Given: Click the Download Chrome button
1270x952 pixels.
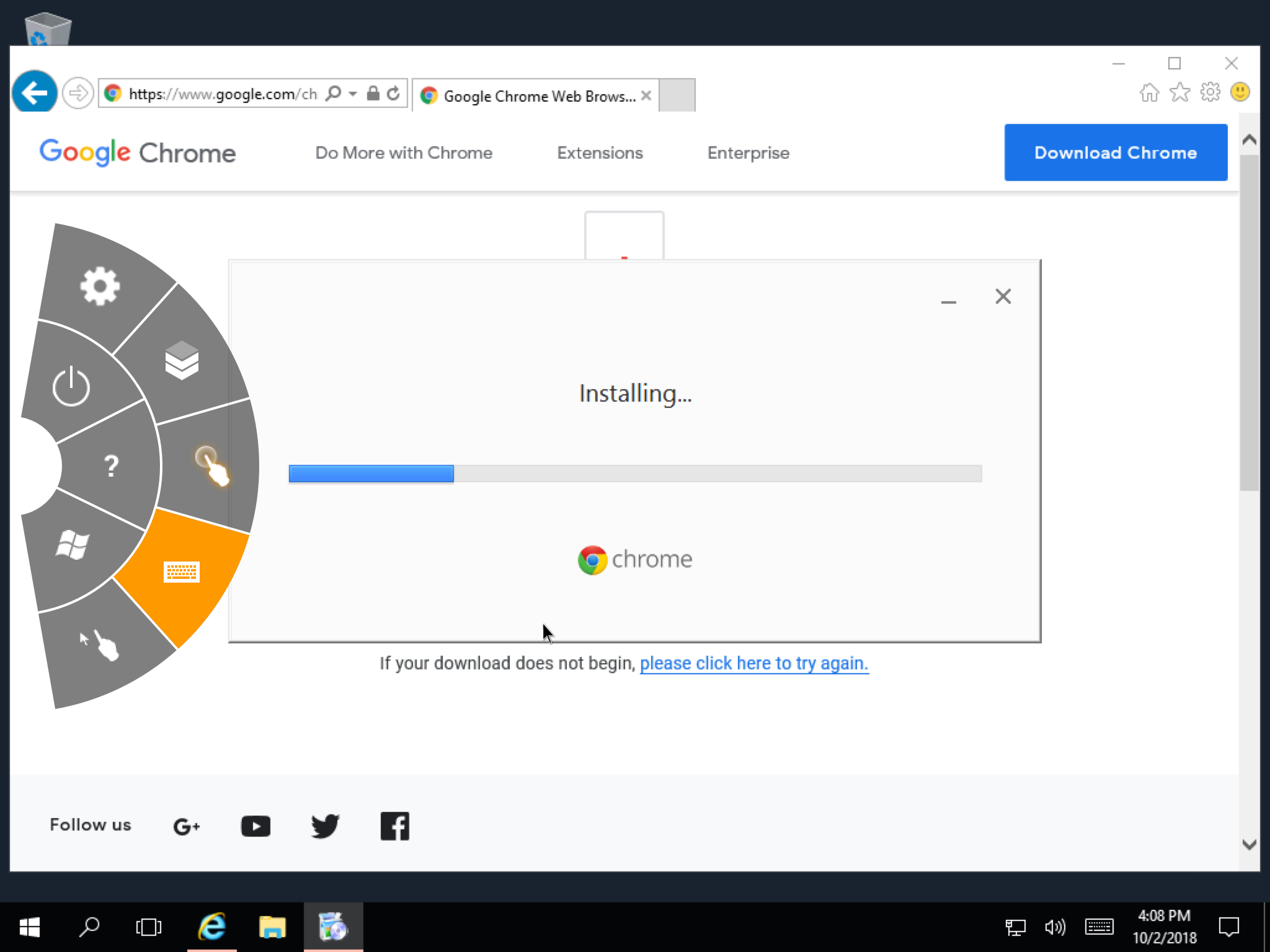Looking at the screenshot, I should [x=1116, y=152].
